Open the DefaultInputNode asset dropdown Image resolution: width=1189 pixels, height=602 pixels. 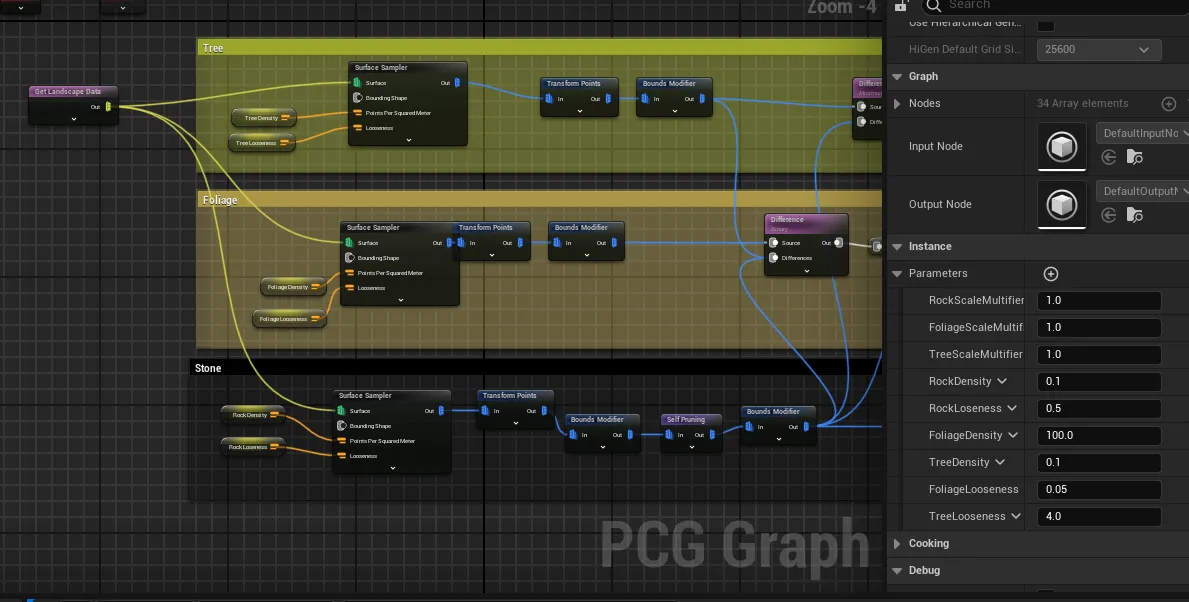[1142, 133]
